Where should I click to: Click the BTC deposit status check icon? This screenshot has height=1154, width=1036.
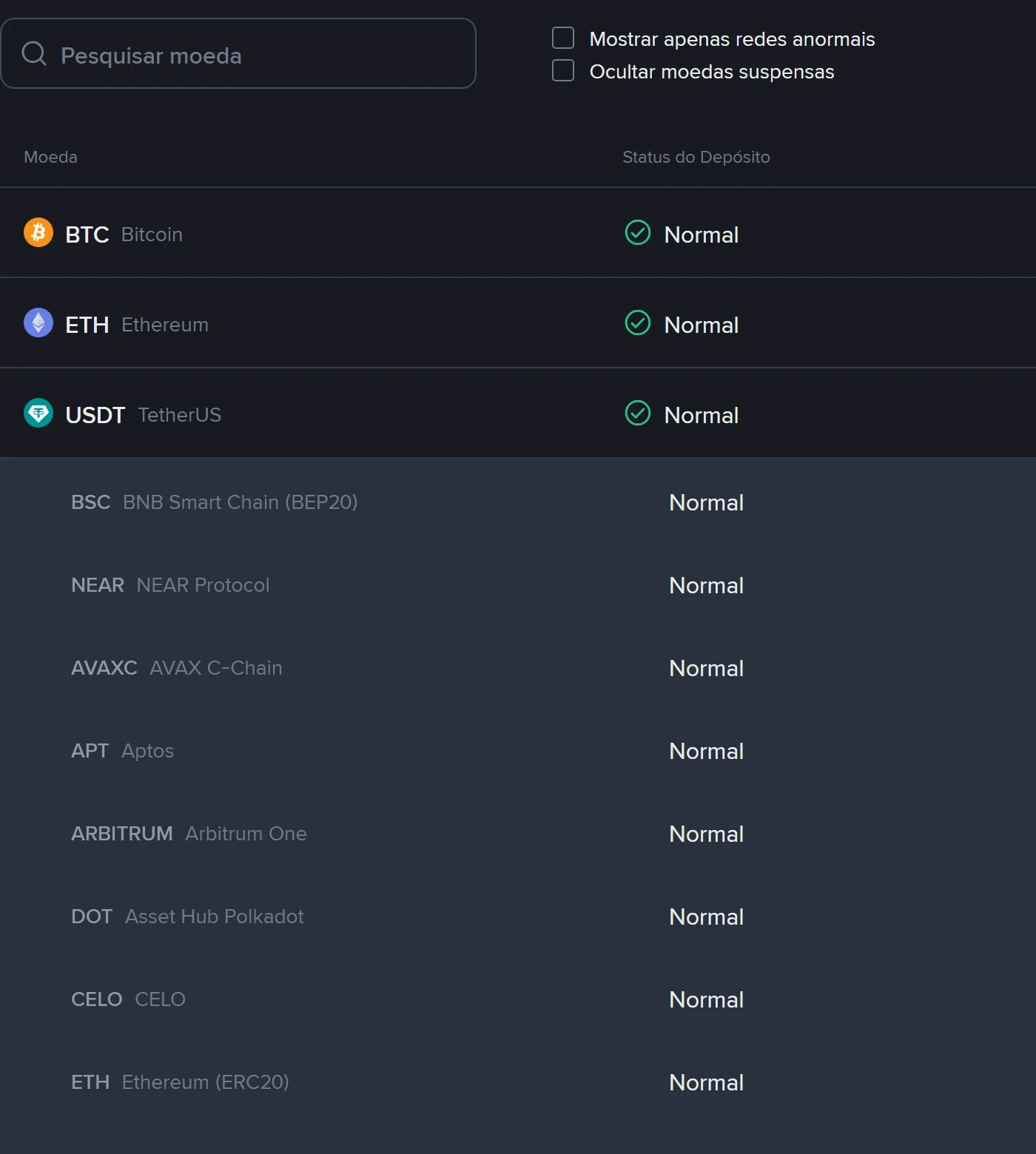(x=638, y=232)
